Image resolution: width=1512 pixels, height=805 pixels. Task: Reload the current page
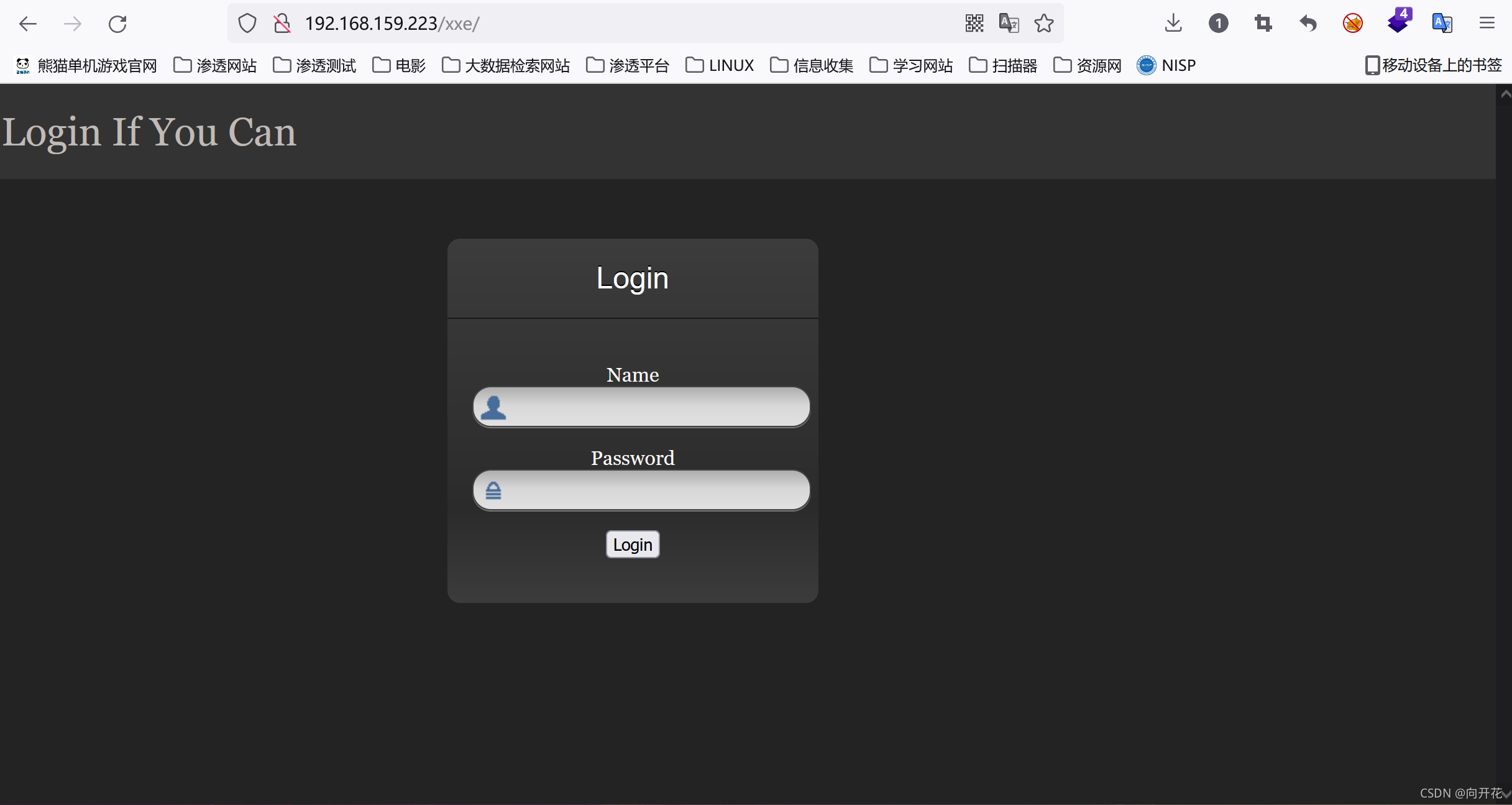coord(117,24)
